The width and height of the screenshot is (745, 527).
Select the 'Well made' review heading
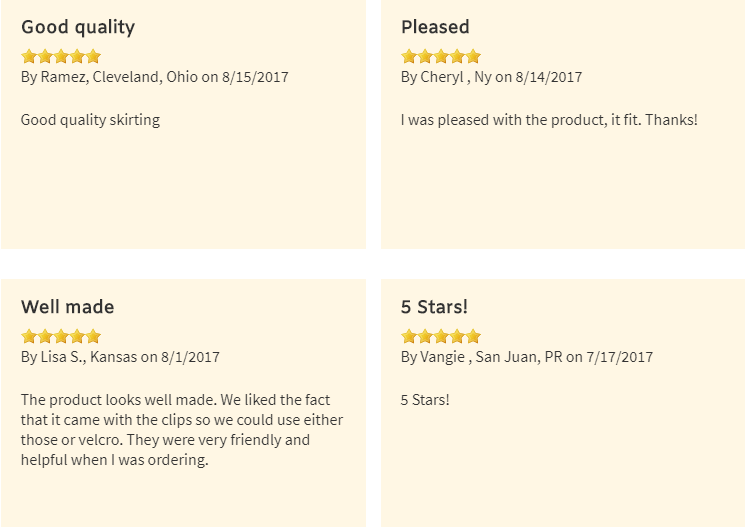[67, 307]
